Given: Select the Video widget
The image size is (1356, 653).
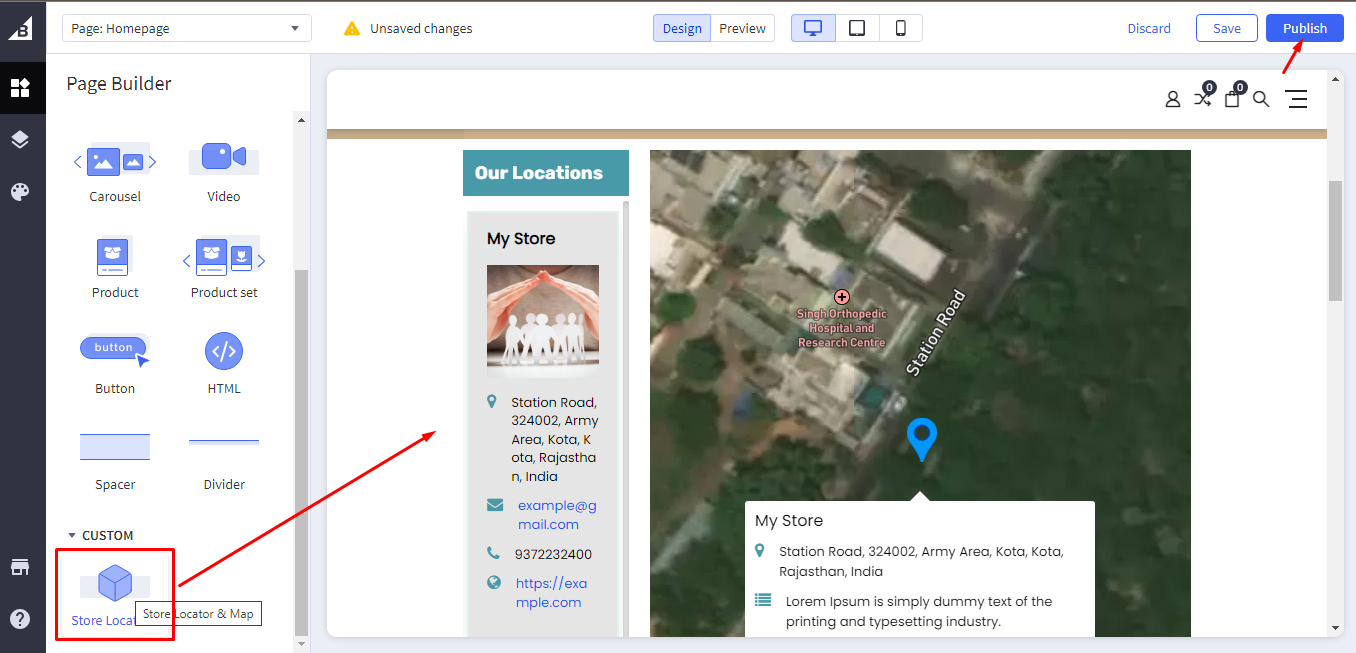Looking at the screenshot, I should click(x=224, y=172).
